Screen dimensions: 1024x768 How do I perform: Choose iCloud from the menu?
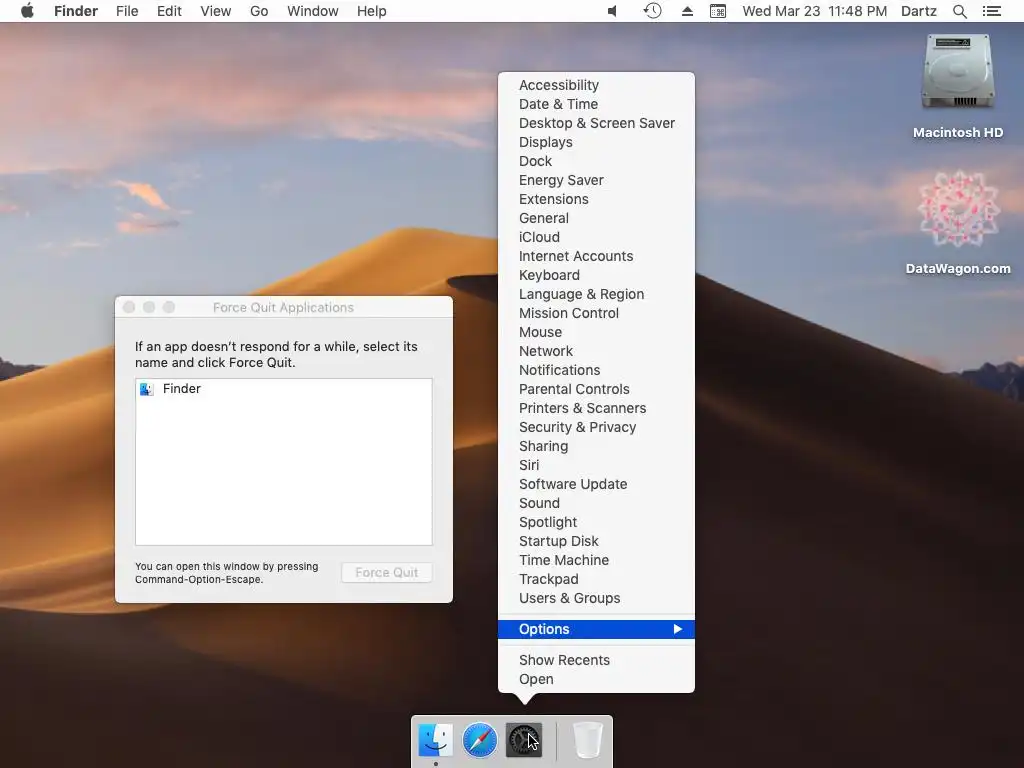point(596,237)
